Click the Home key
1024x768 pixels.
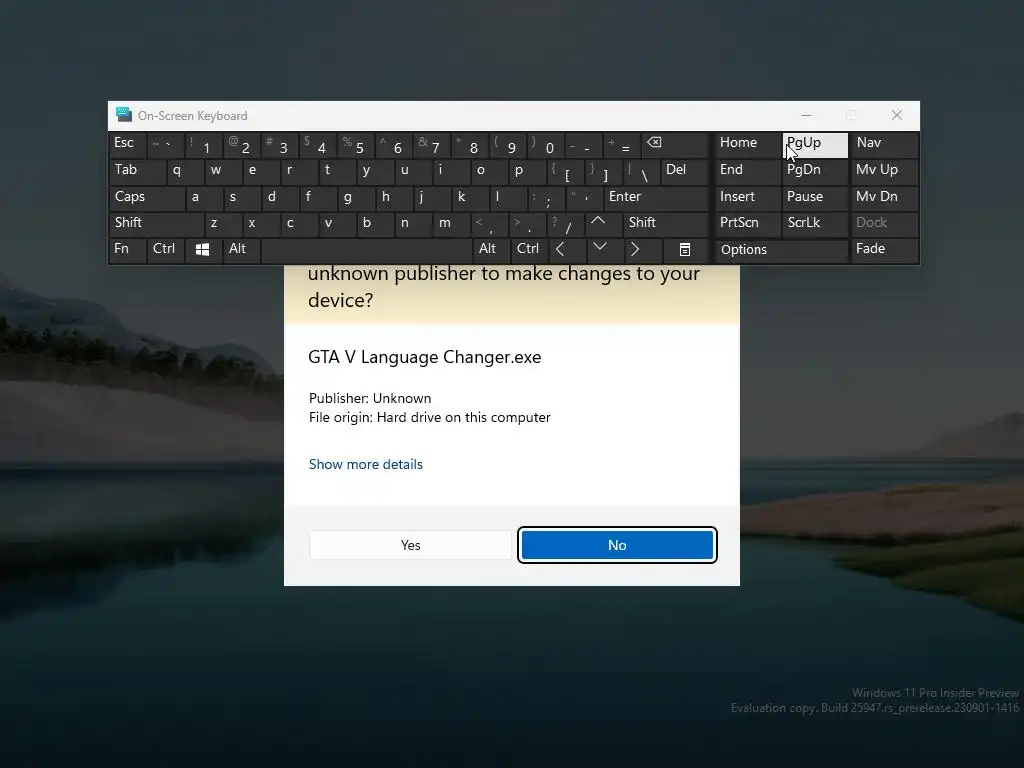click(x=748, y=144)
